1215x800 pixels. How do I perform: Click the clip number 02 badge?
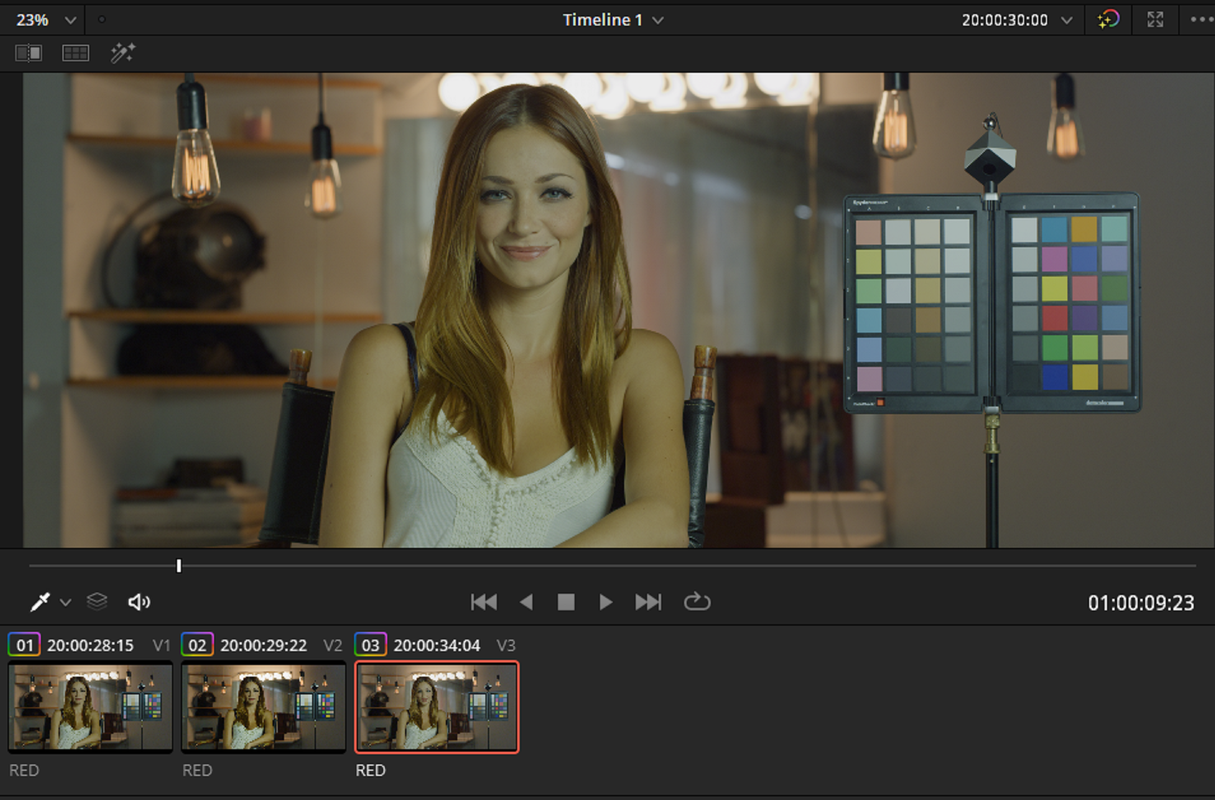197,645
